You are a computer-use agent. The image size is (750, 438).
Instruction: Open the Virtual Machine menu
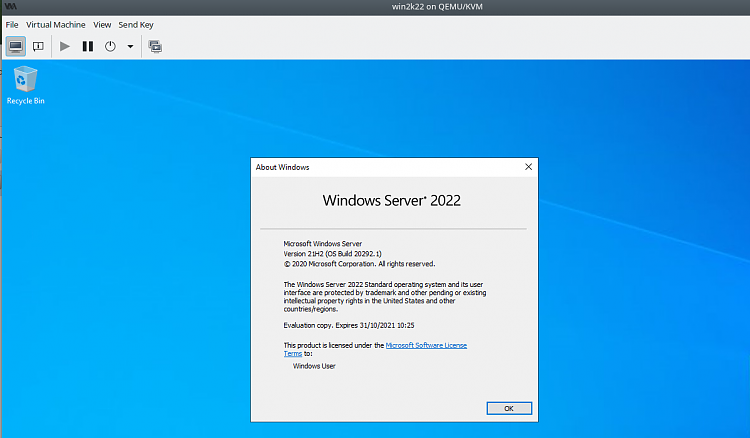pos(55,25)
